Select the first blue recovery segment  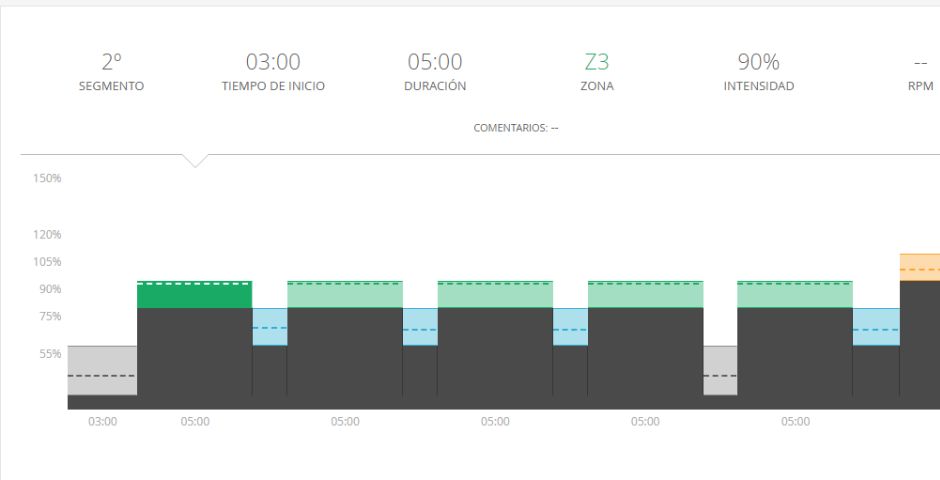270,327
